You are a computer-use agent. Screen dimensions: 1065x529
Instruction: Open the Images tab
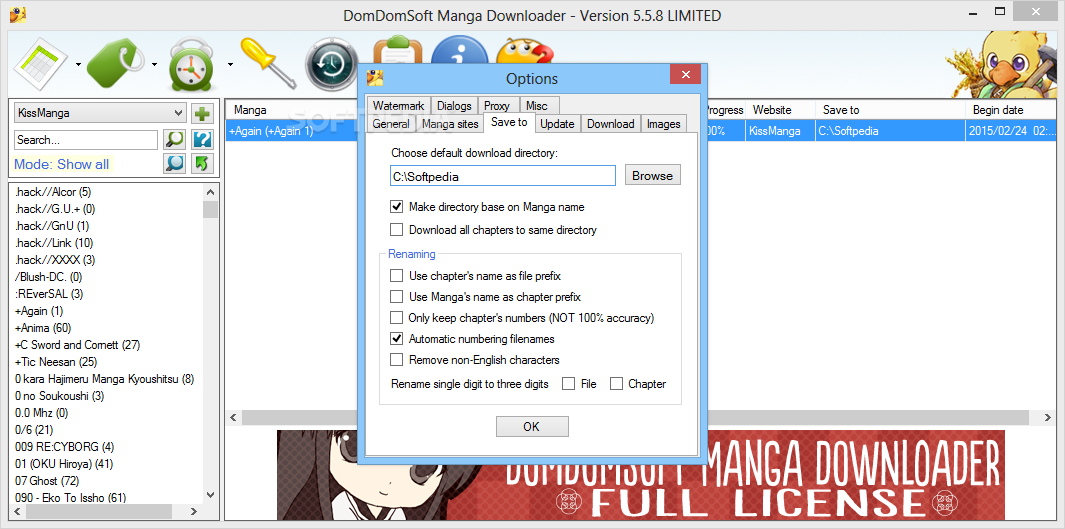click(664, 124)
